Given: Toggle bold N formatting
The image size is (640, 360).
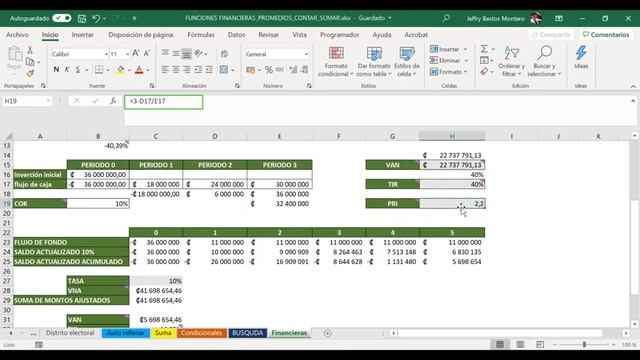Looking at the screenshot, I should coord(56,70).
